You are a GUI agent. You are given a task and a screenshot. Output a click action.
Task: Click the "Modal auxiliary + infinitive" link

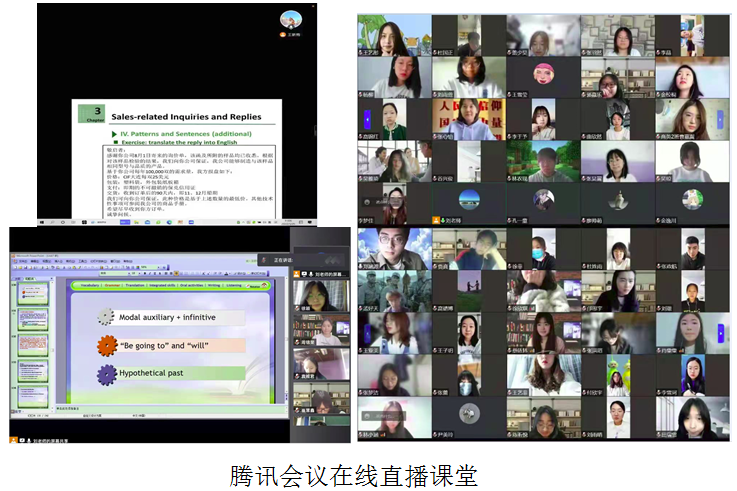166,318
